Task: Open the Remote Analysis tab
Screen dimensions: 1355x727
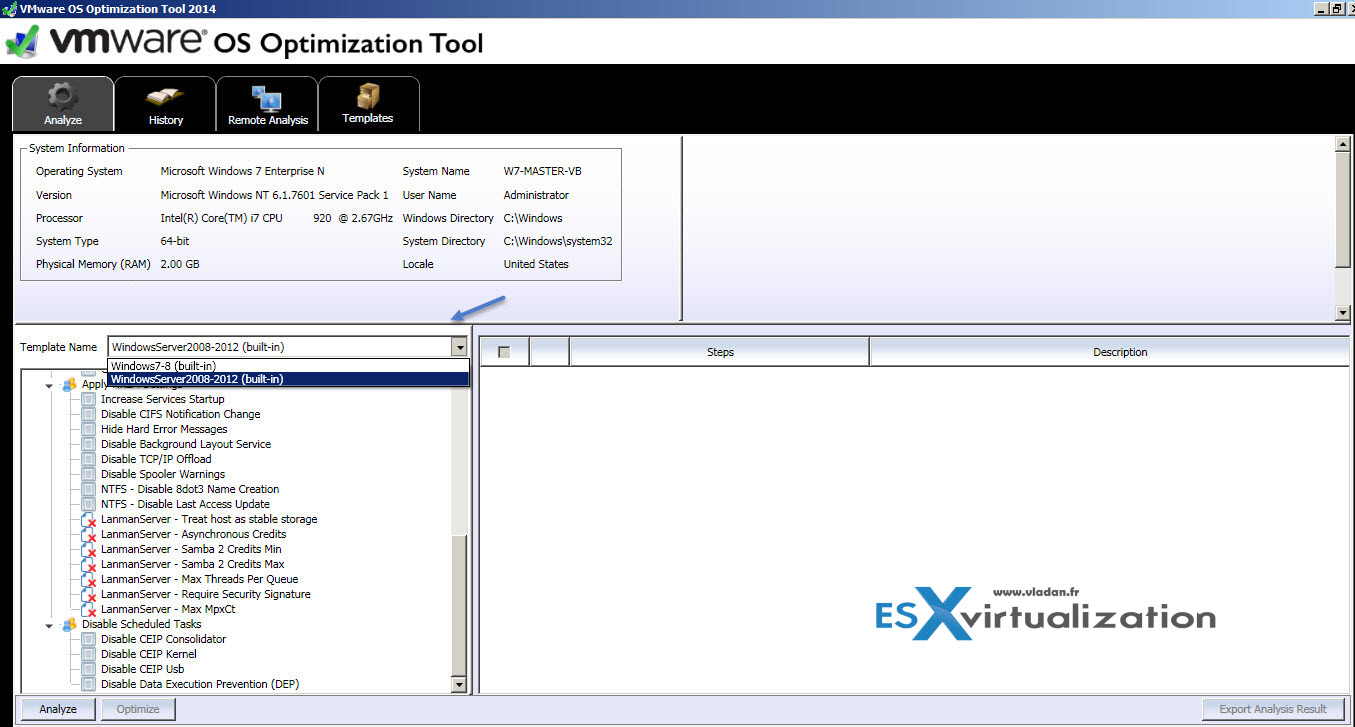Action: pyautogui.click(x=267, y=103)
